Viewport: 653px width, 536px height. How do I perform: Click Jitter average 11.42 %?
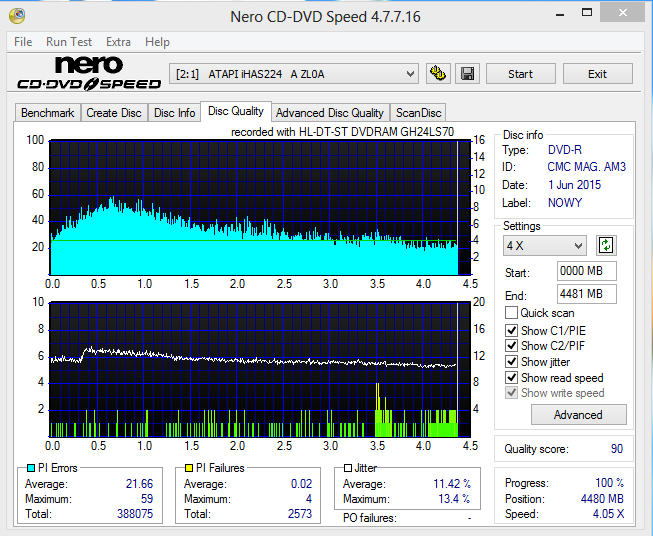452,484
